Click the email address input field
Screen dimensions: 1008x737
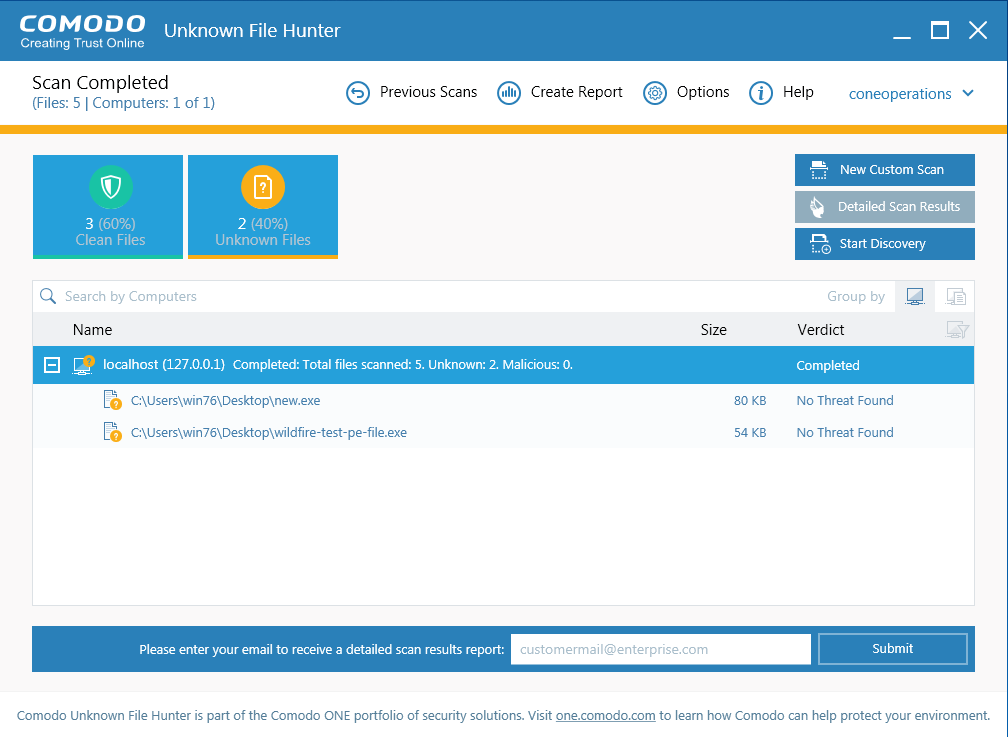point(661,649)
